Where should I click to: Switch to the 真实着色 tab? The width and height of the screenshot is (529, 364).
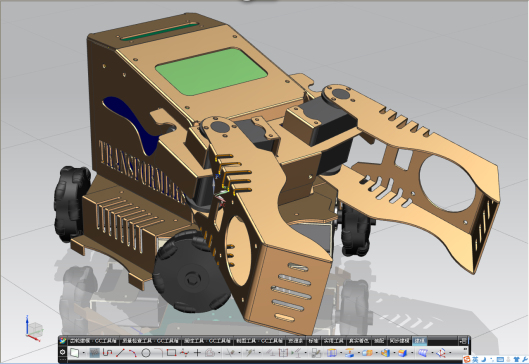359,341
